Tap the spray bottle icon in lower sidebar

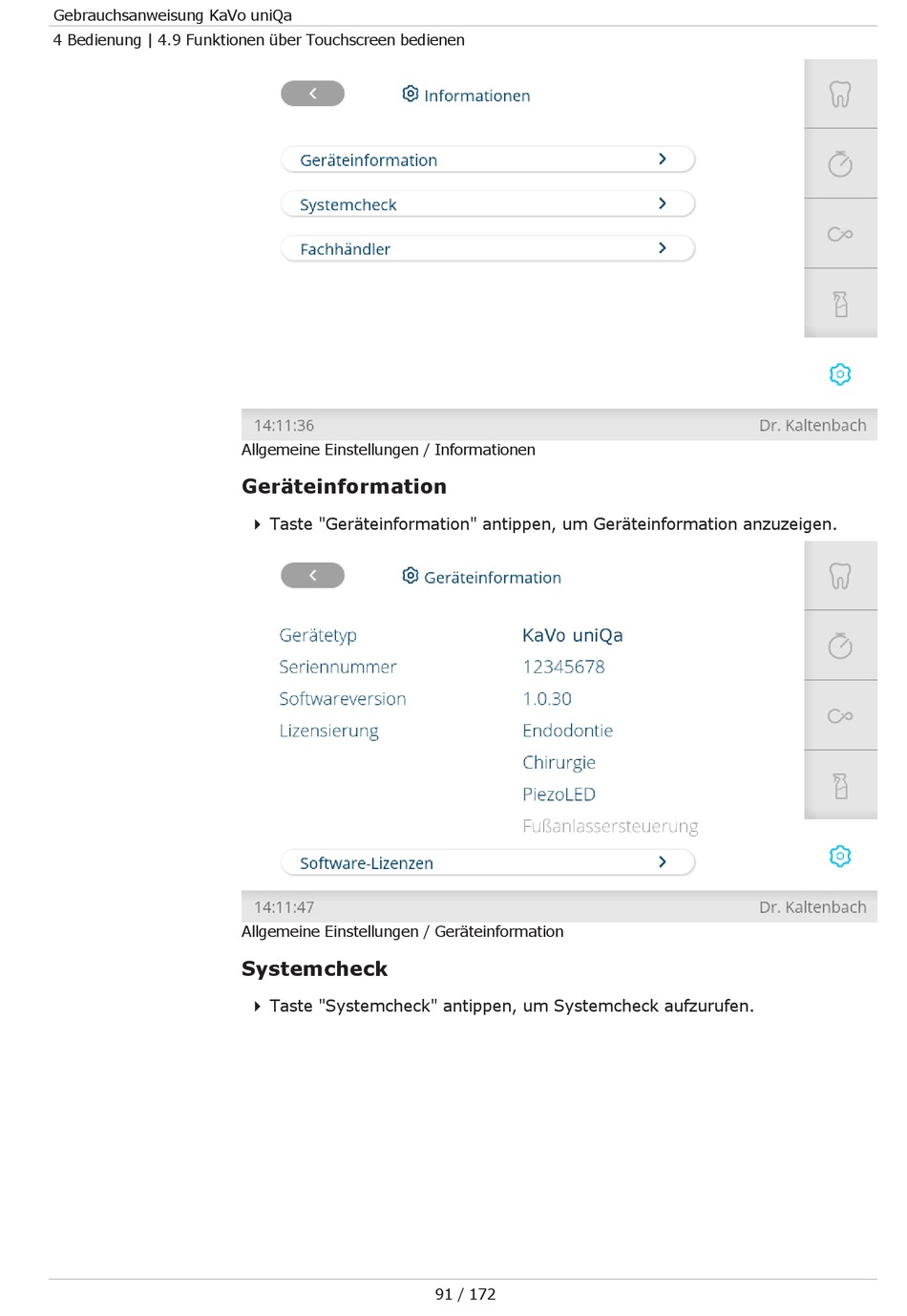tap(840, 785)
